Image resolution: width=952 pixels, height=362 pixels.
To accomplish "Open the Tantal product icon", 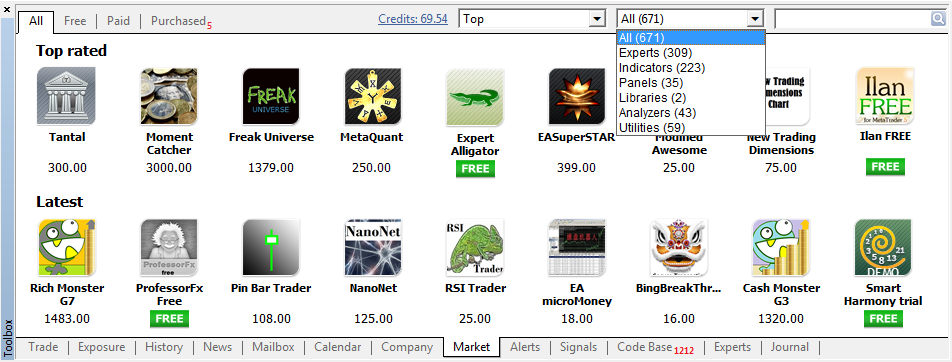I will [67, 96].
